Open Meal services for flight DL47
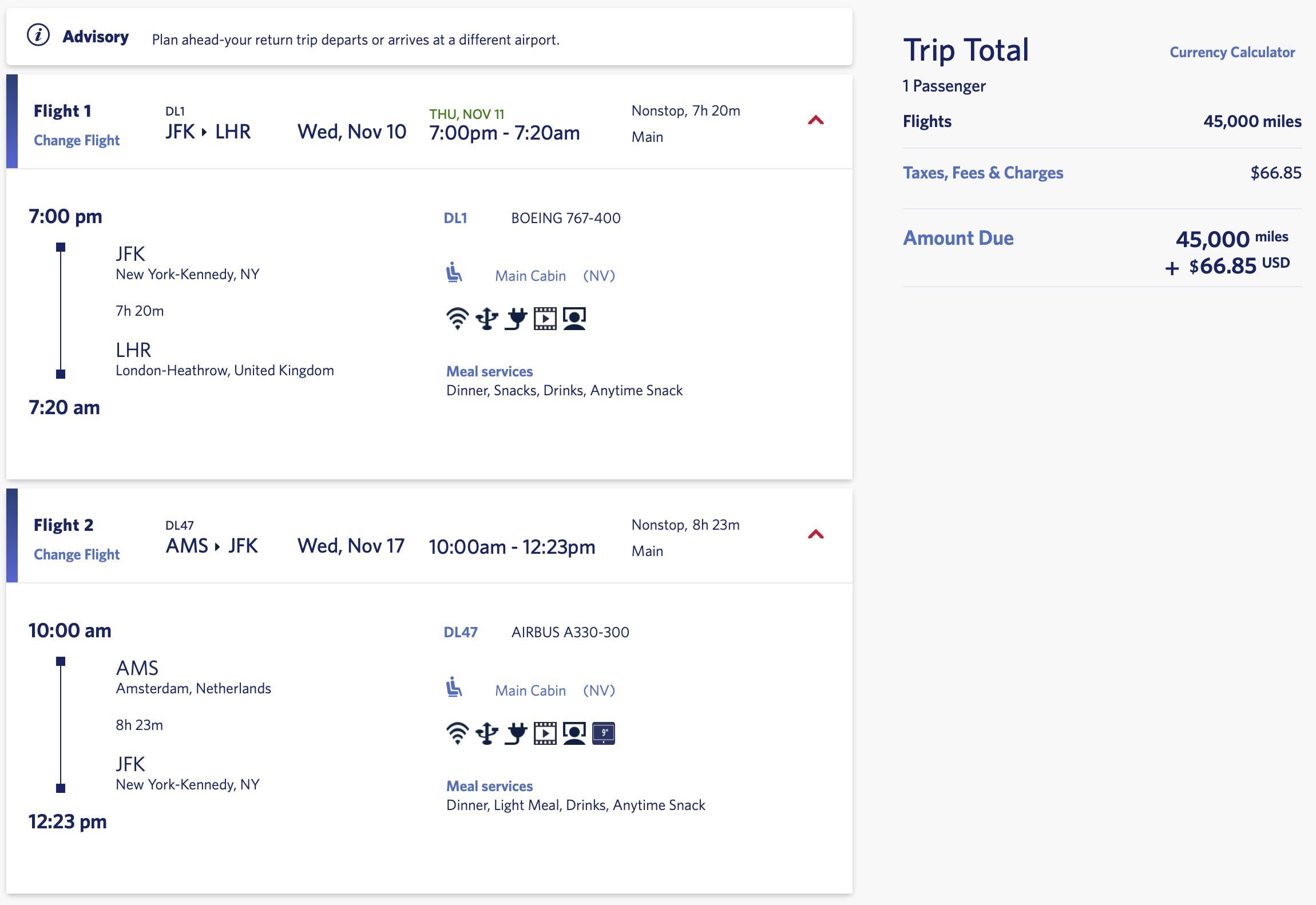The height and width of the screenshot is (905, 1316). (490, 786)
